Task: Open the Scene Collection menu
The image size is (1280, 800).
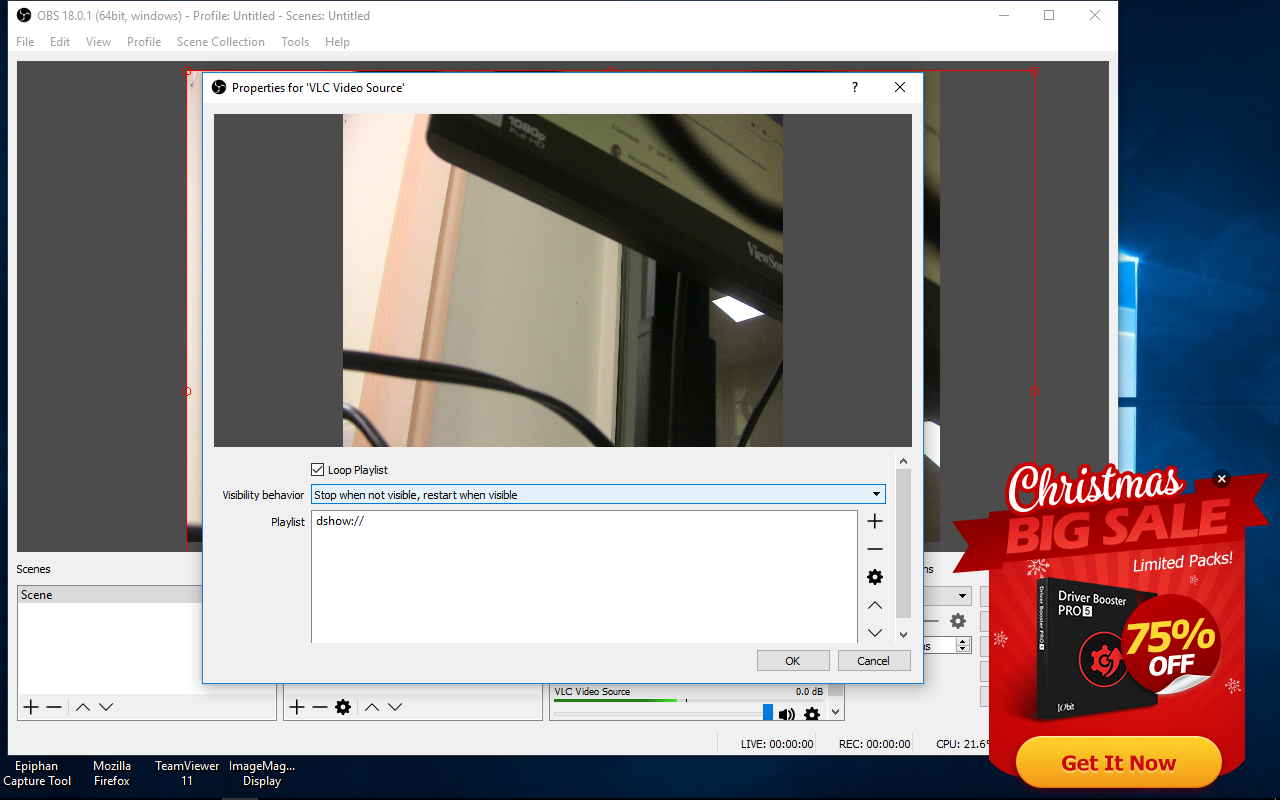Action: pyautogui.click(x=220, y=42)
